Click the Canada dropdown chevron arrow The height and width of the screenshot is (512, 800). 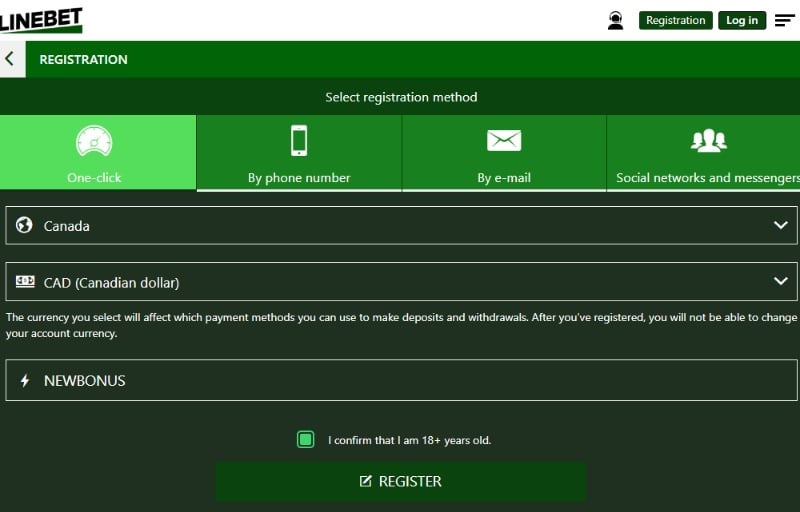781,225
